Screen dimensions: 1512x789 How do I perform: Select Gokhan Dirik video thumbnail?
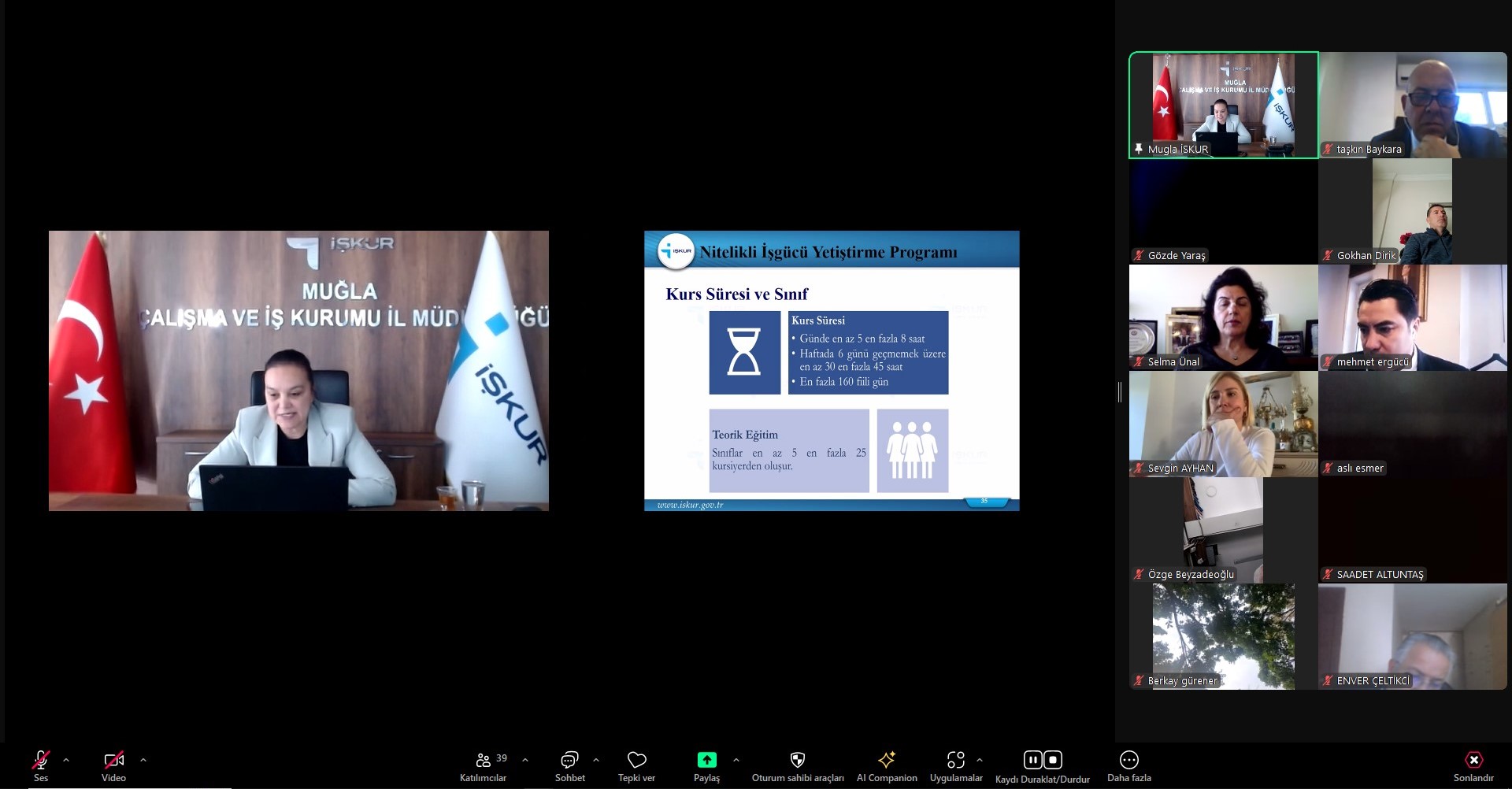coord(1413,211)
